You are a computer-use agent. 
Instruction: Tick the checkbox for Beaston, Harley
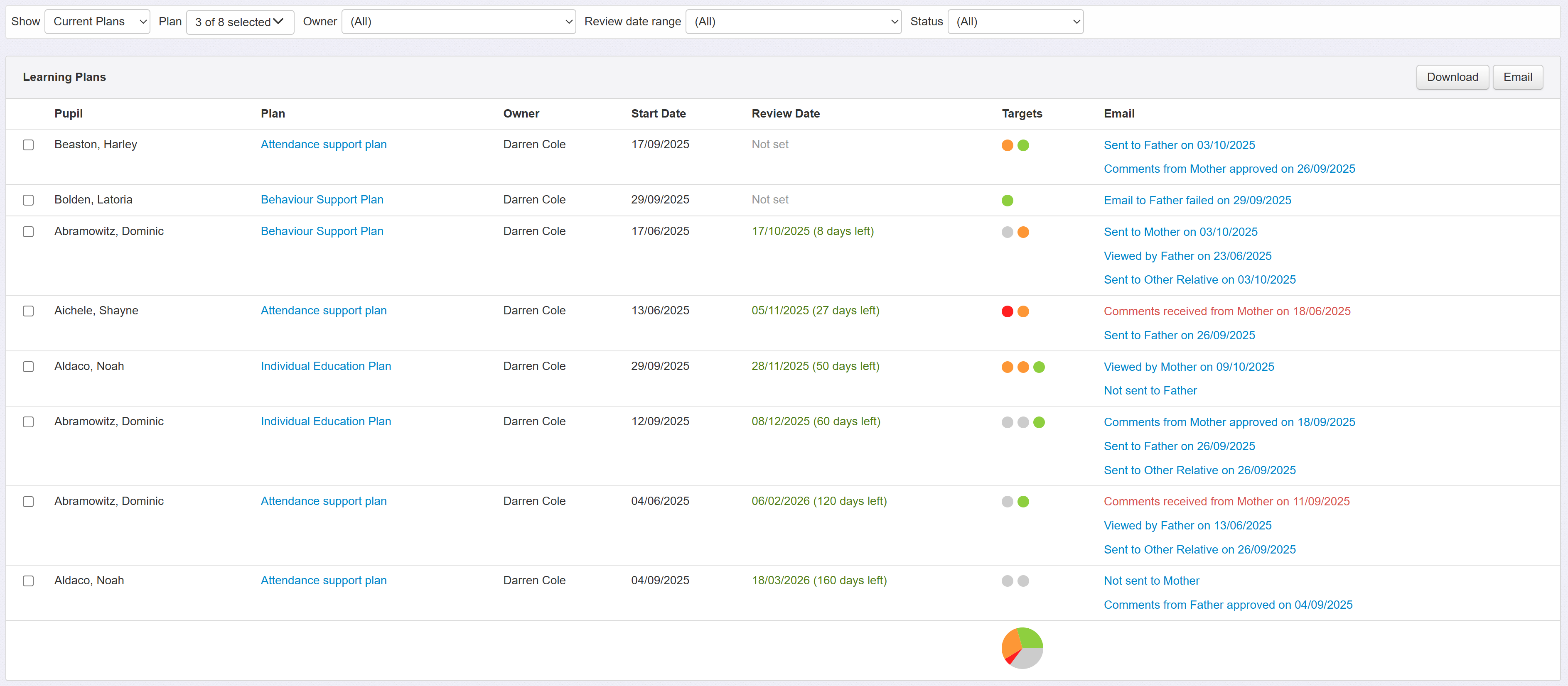pos(28,145)
